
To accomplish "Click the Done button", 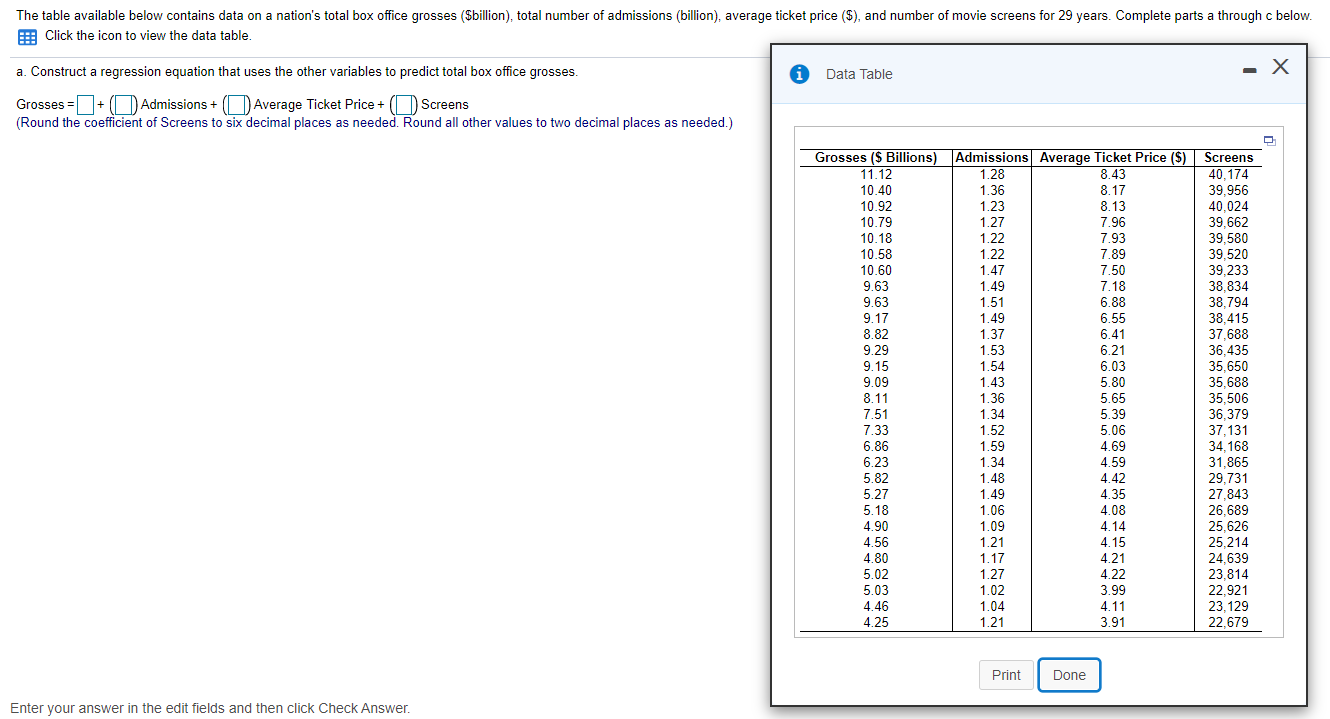I will point(1069,675).
